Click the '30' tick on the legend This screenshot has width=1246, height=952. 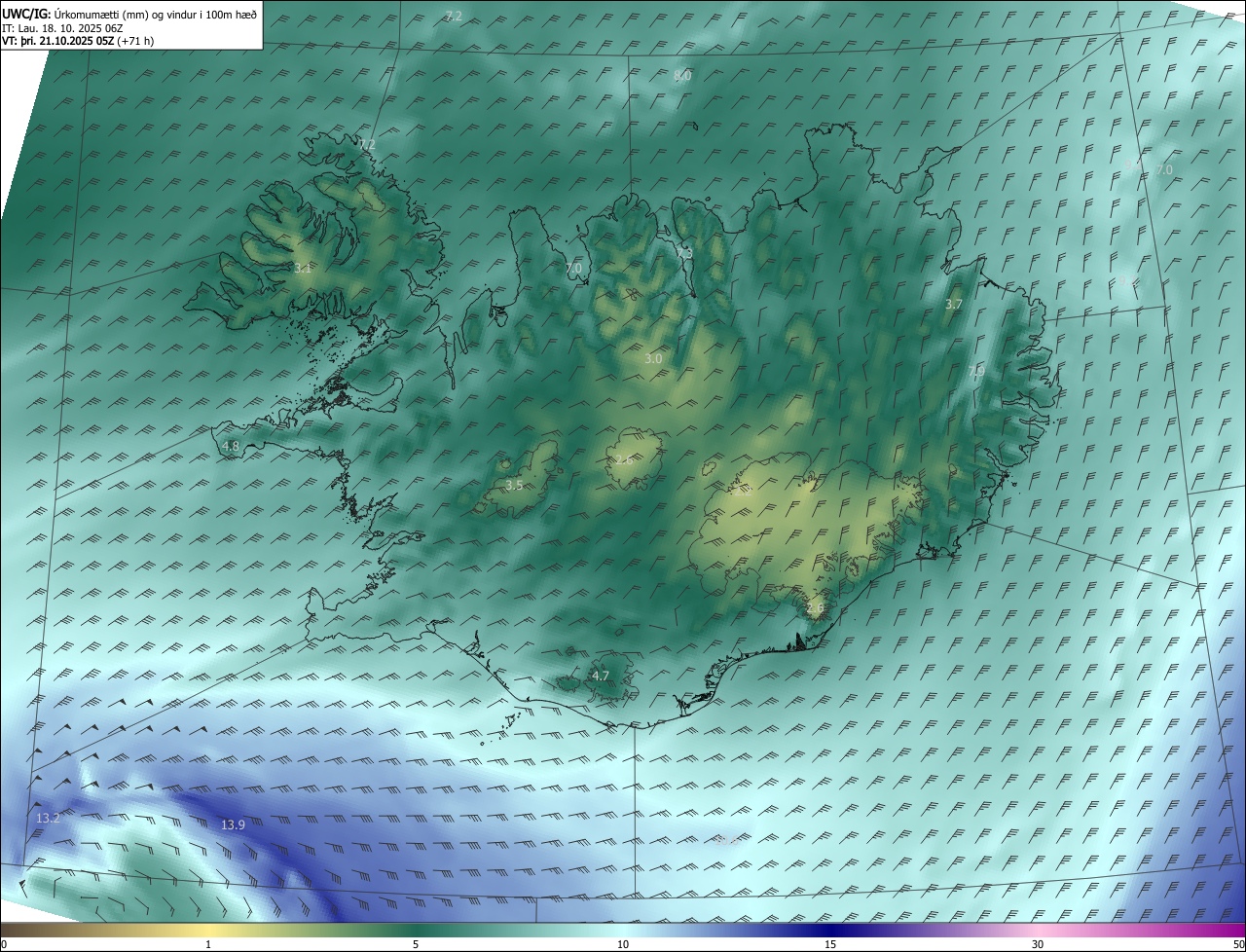1038,944
